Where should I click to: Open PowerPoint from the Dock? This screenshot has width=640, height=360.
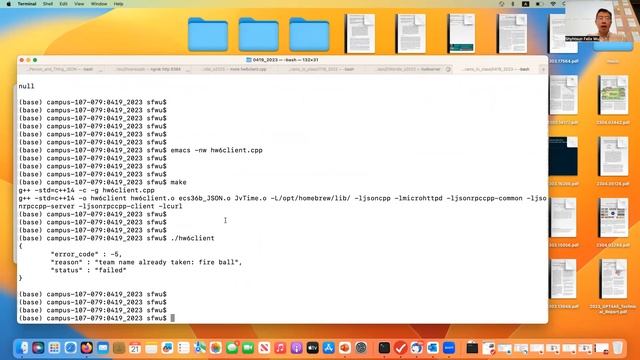tap(345, 348)
